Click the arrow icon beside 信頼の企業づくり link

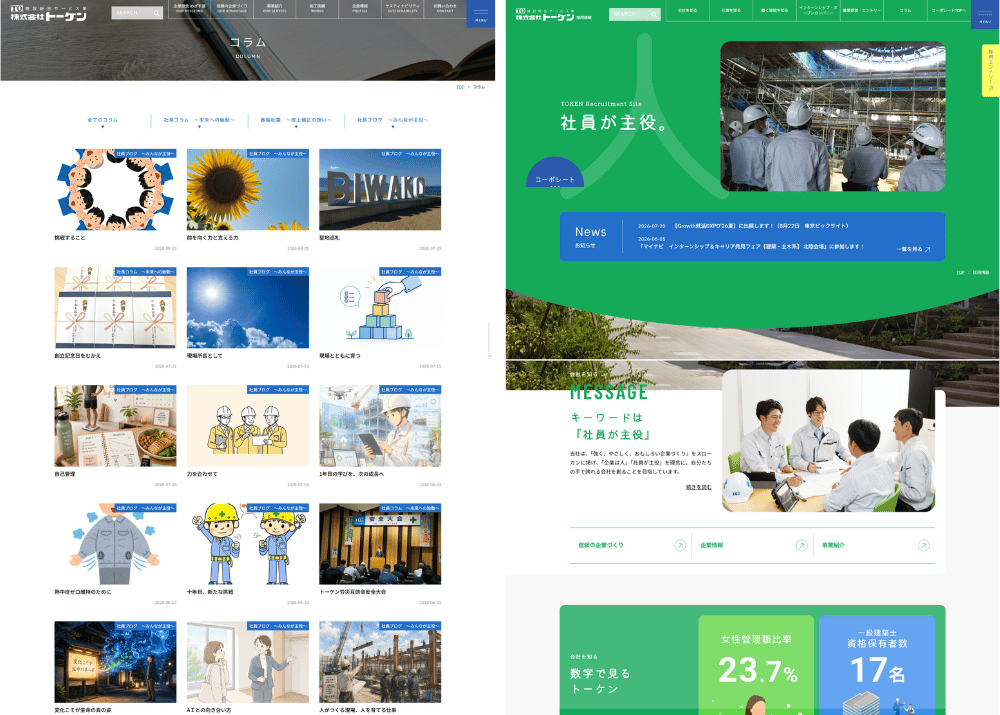click(x=680, y=545)
